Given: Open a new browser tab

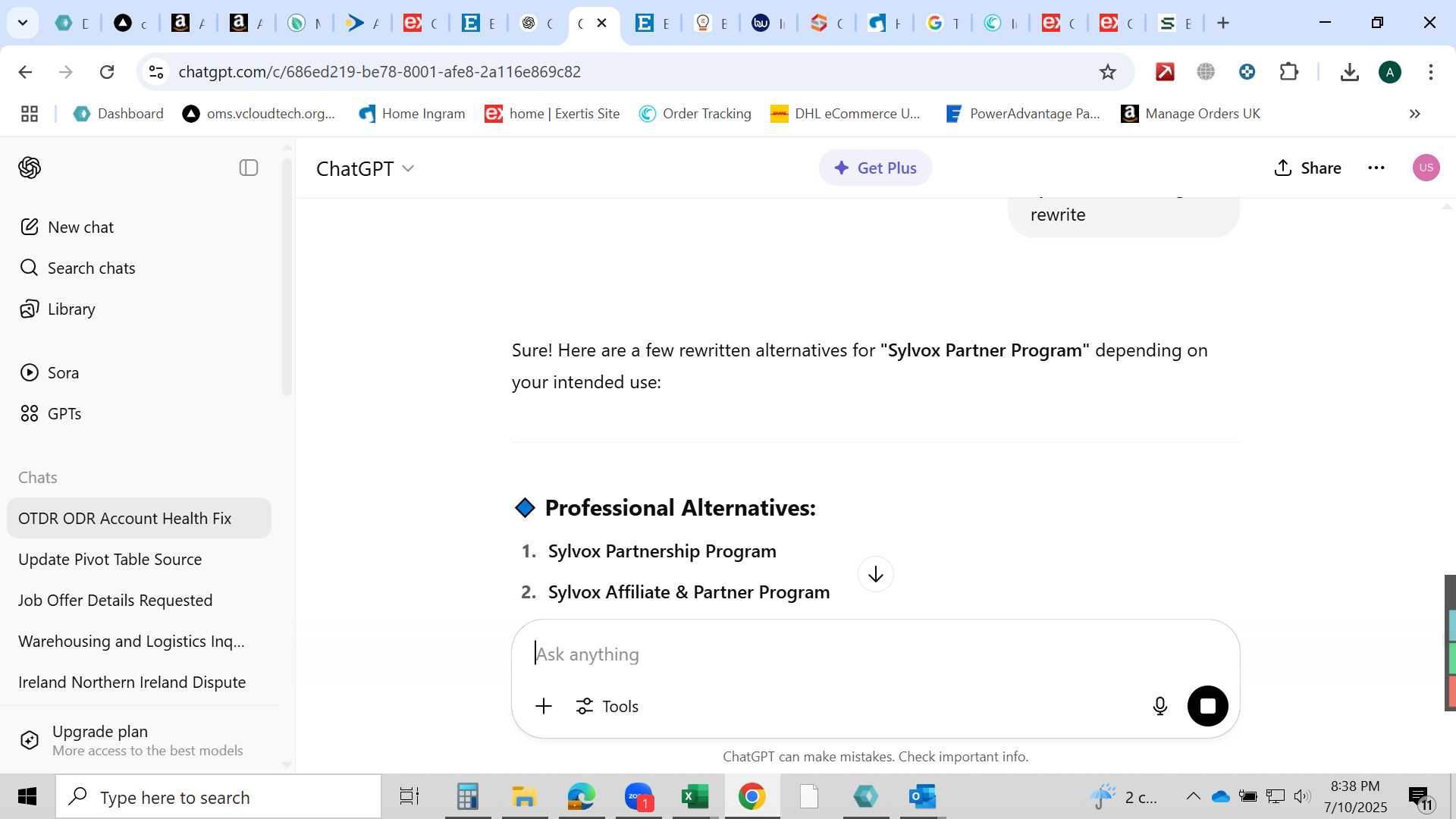Looking at the screenshot, I should point(1222,23).
